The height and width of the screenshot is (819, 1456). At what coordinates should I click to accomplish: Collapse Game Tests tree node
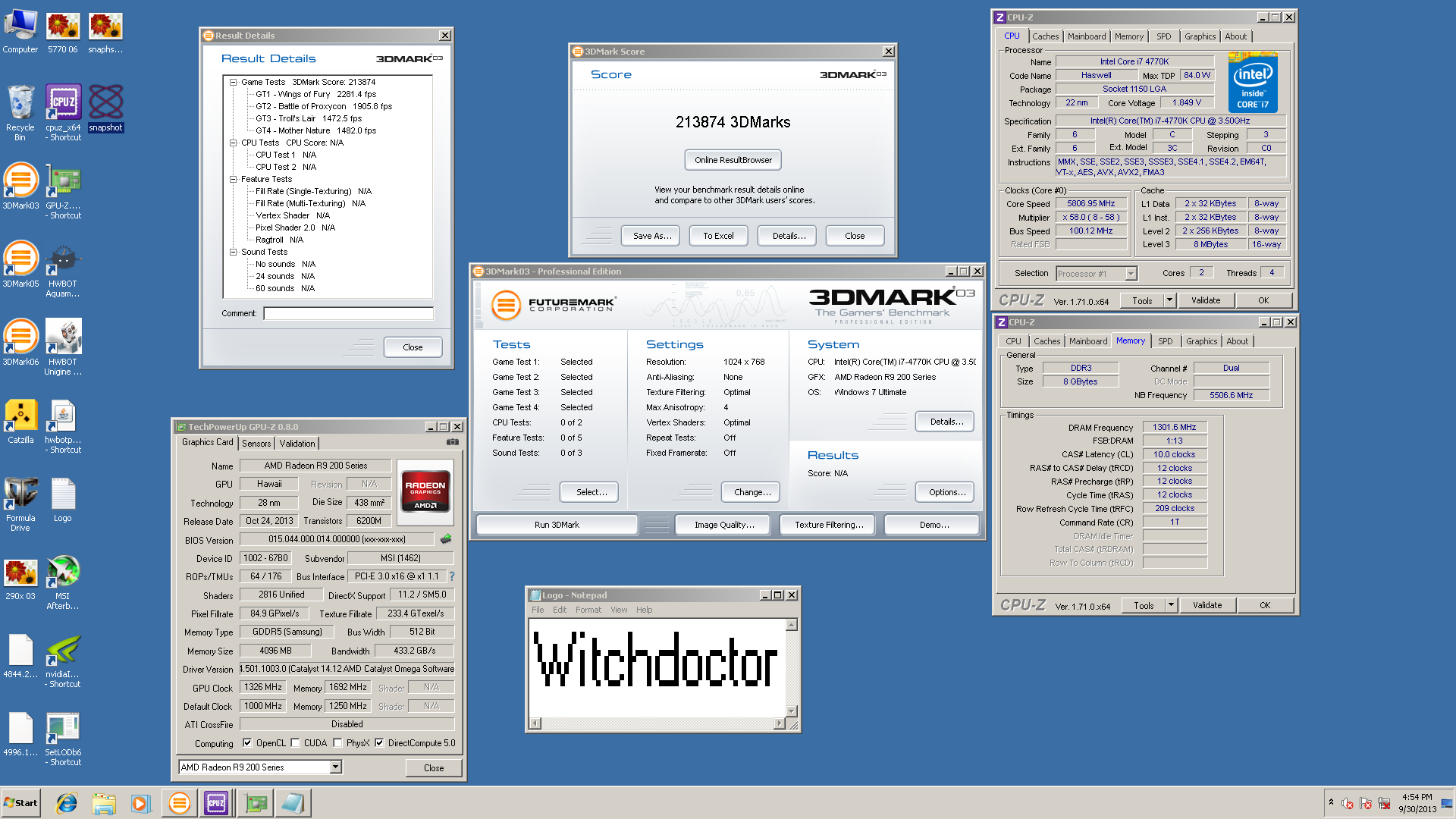click(x=234, y=82)
